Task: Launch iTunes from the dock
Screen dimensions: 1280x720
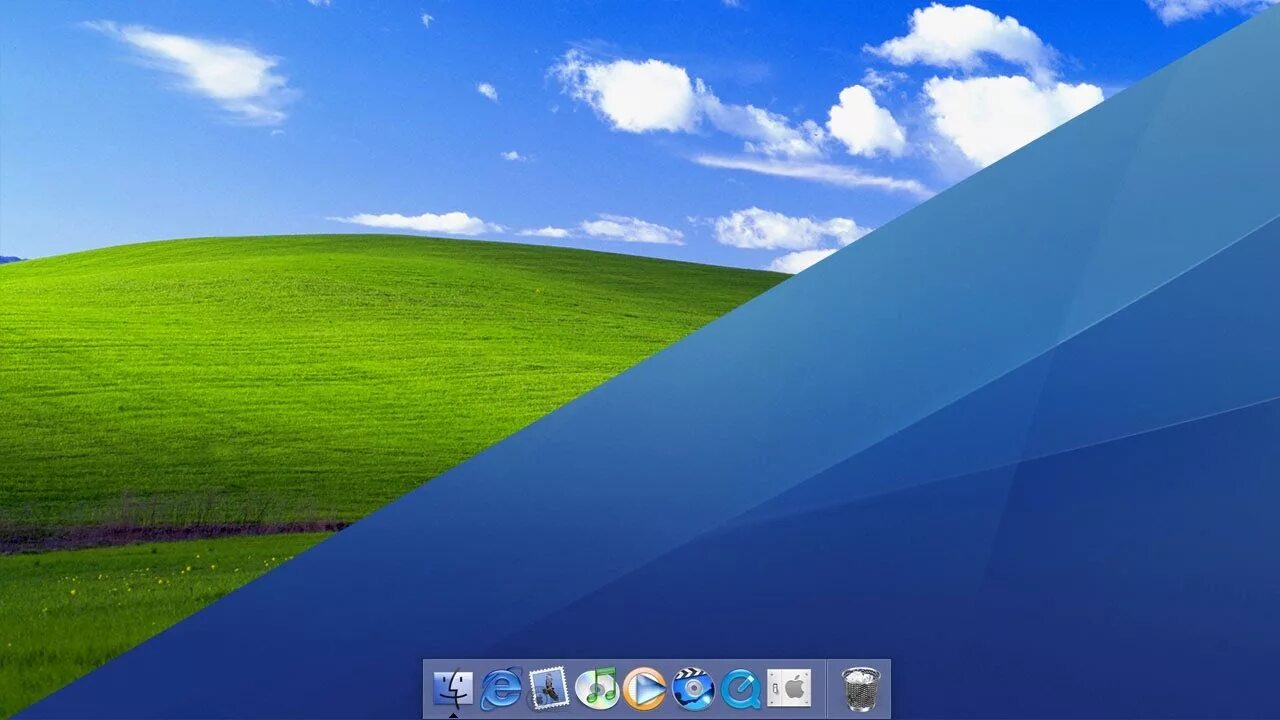Action: 597,688
